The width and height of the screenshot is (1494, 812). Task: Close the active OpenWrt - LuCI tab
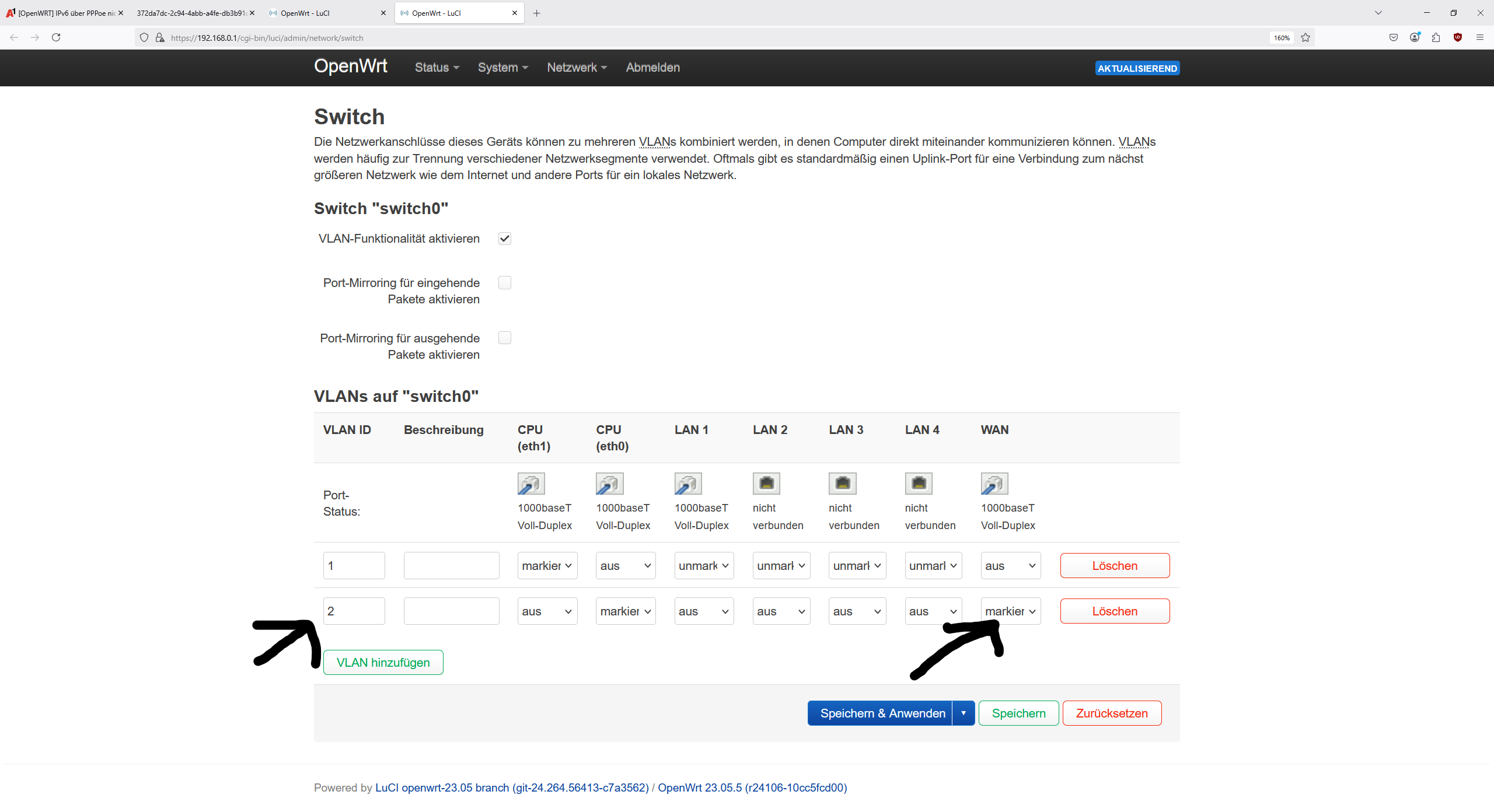click(x=514, y=13)
